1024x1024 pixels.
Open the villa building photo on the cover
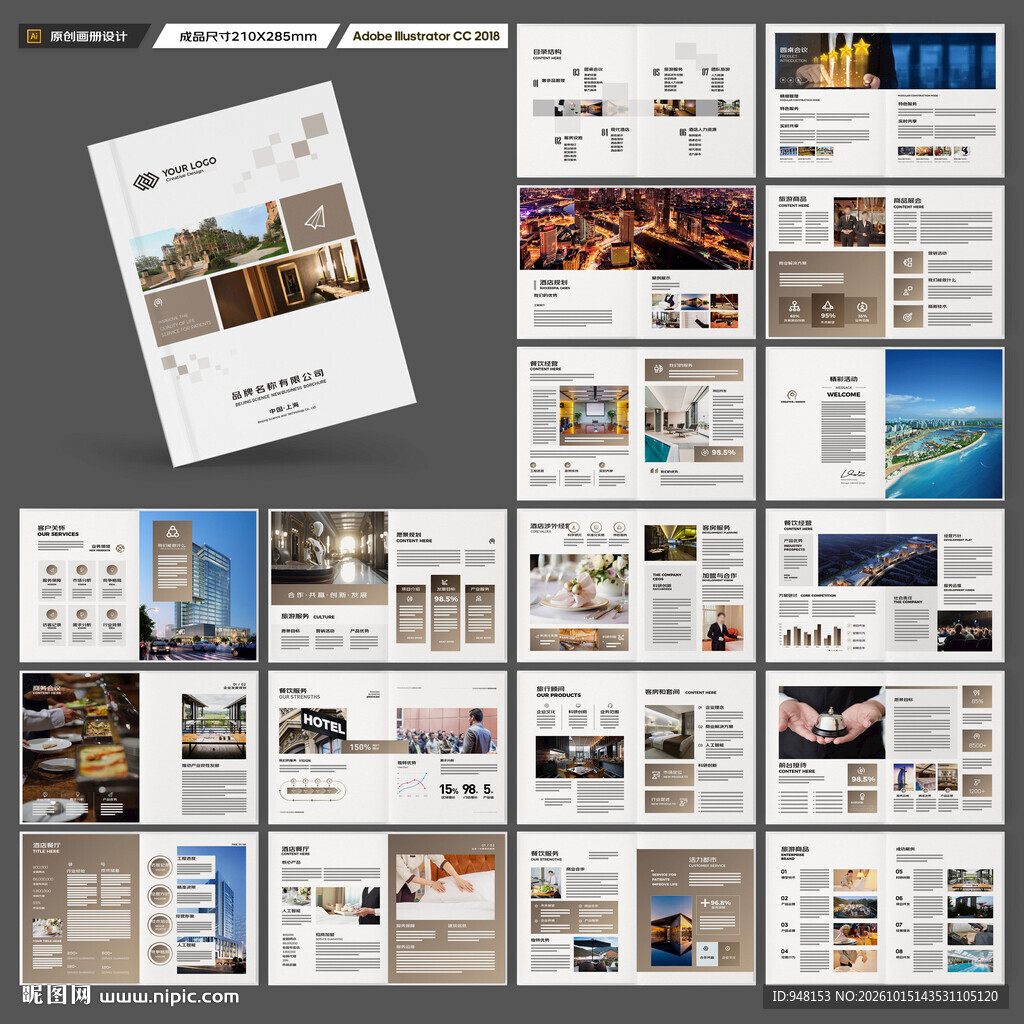[x=209, y=246]
